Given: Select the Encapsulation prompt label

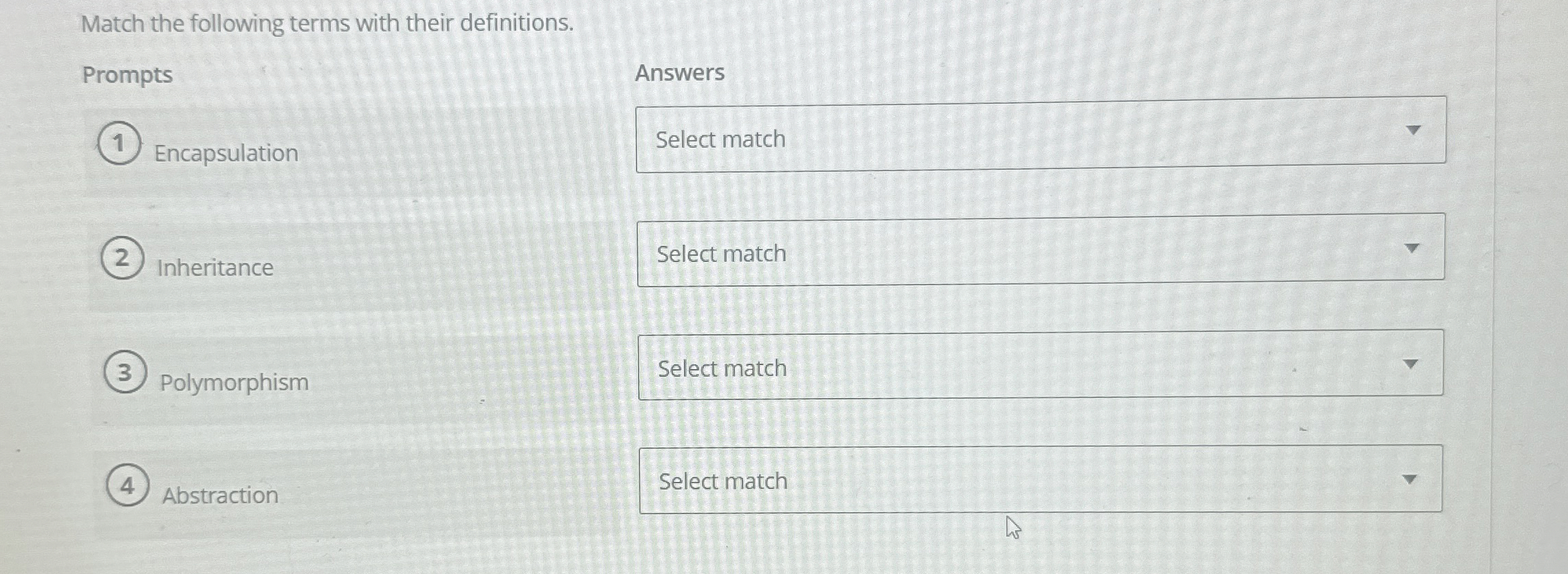Looking at the screenshot, I should tap(225, 153).
